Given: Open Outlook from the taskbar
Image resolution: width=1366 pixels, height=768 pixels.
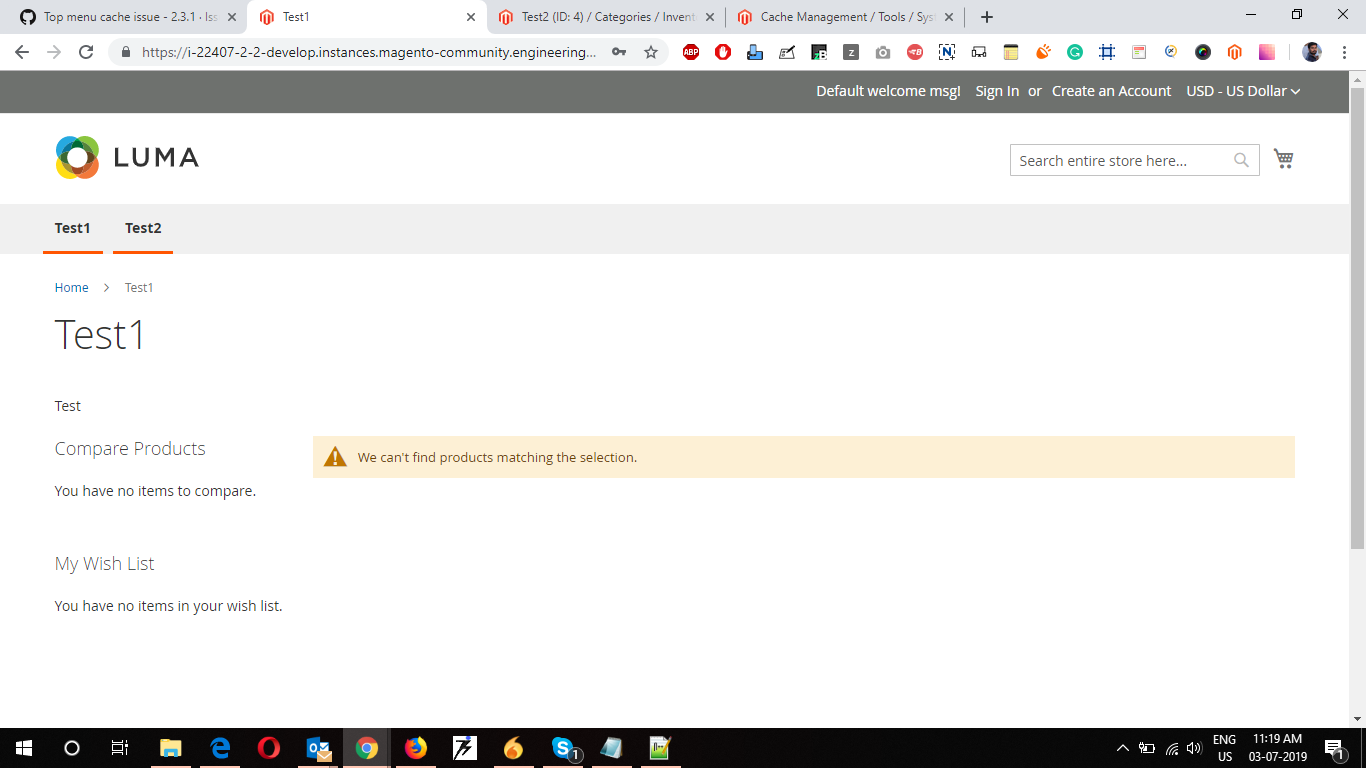Looking at the screenshot, I should click(318, 748).
